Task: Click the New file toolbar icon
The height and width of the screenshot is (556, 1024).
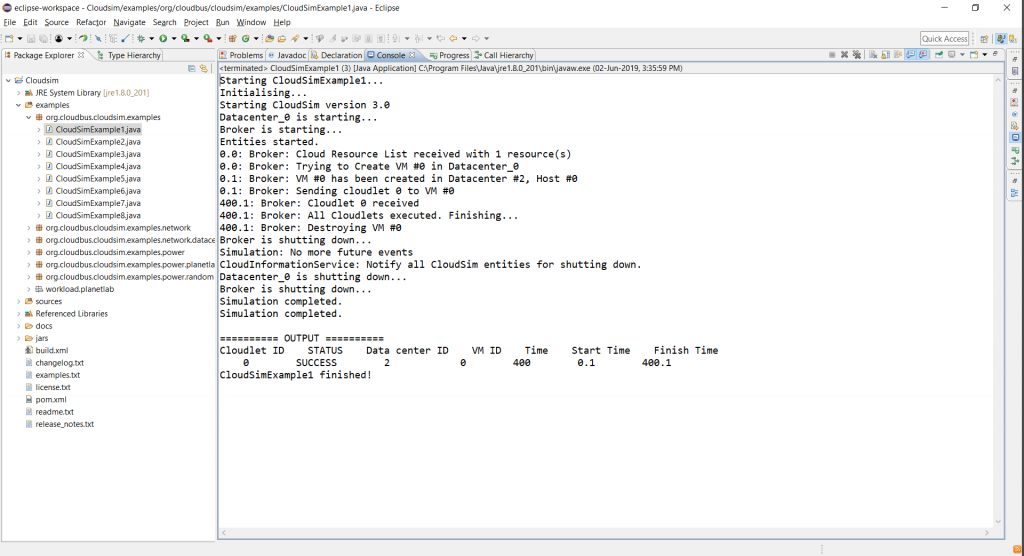Action: pos(8,39)
